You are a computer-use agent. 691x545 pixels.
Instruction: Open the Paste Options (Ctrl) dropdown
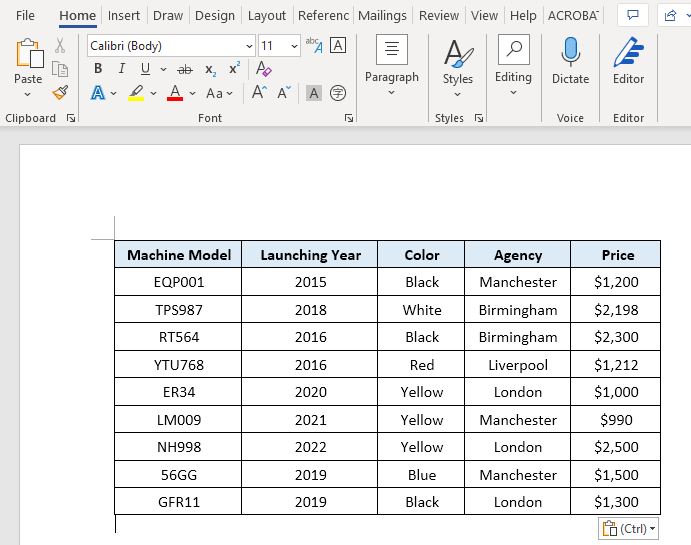pyautogui.click(x=629, y=528)
